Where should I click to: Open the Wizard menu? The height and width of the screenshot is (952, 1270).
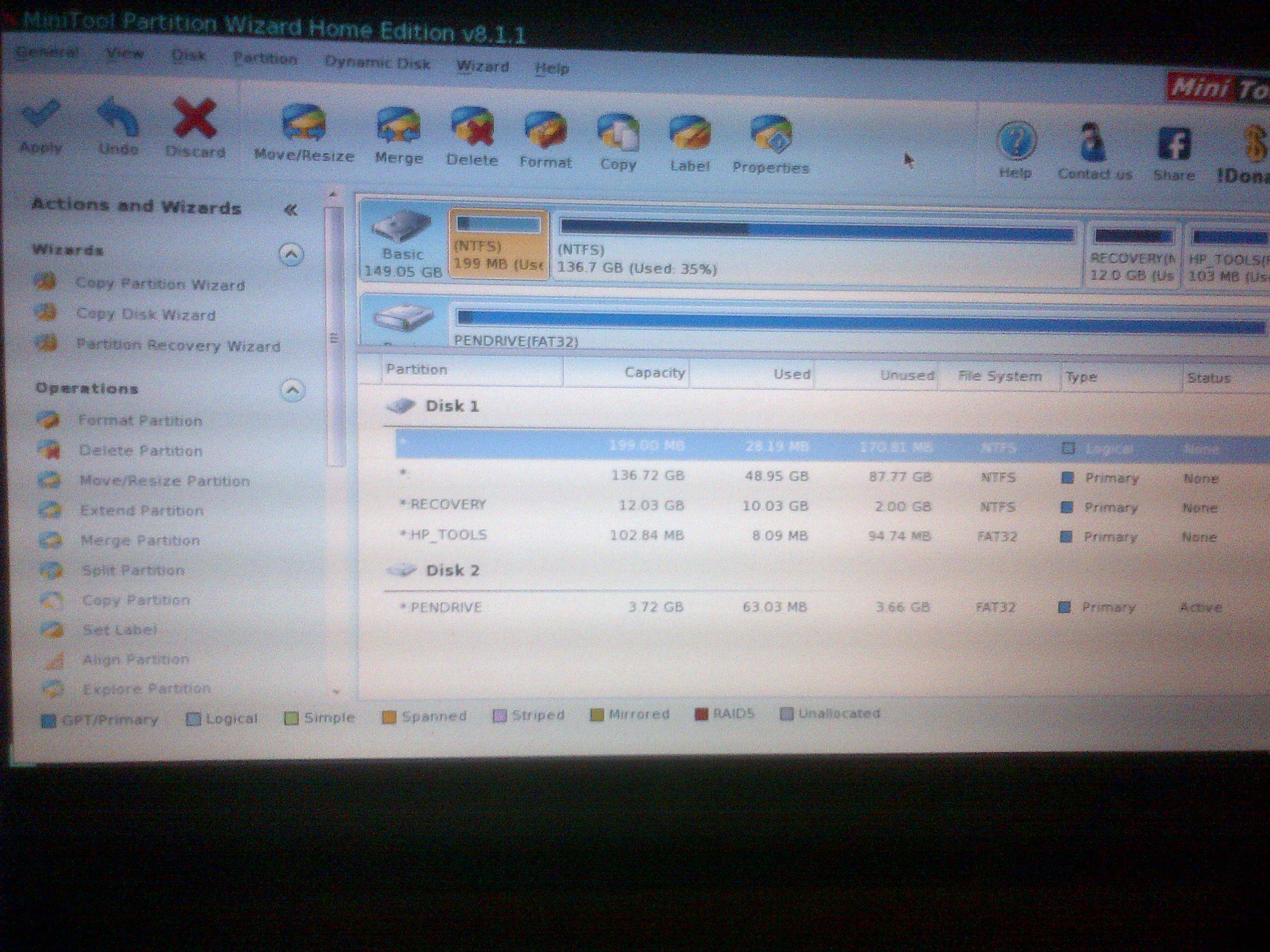pos(482,67)
